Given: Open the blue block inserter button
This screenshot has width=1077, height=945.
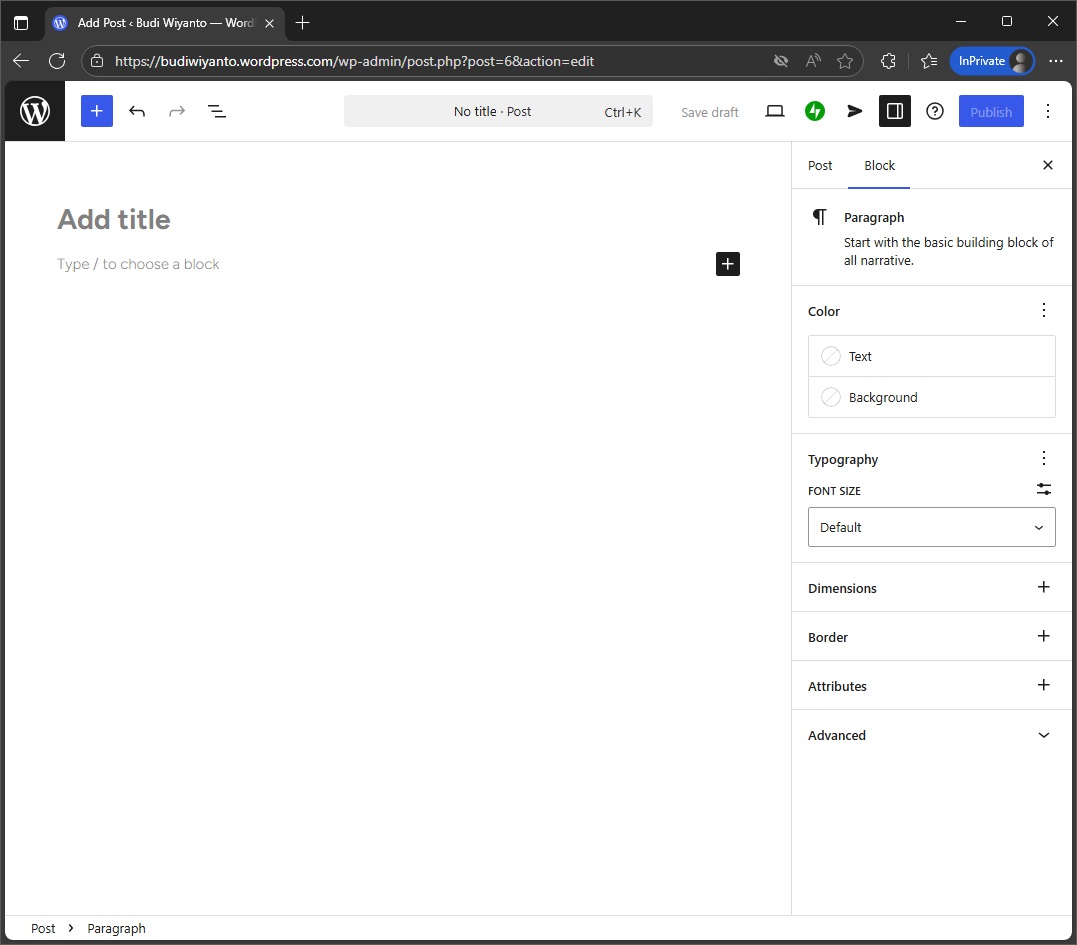Looking at the screenshot, I should 97,111.
